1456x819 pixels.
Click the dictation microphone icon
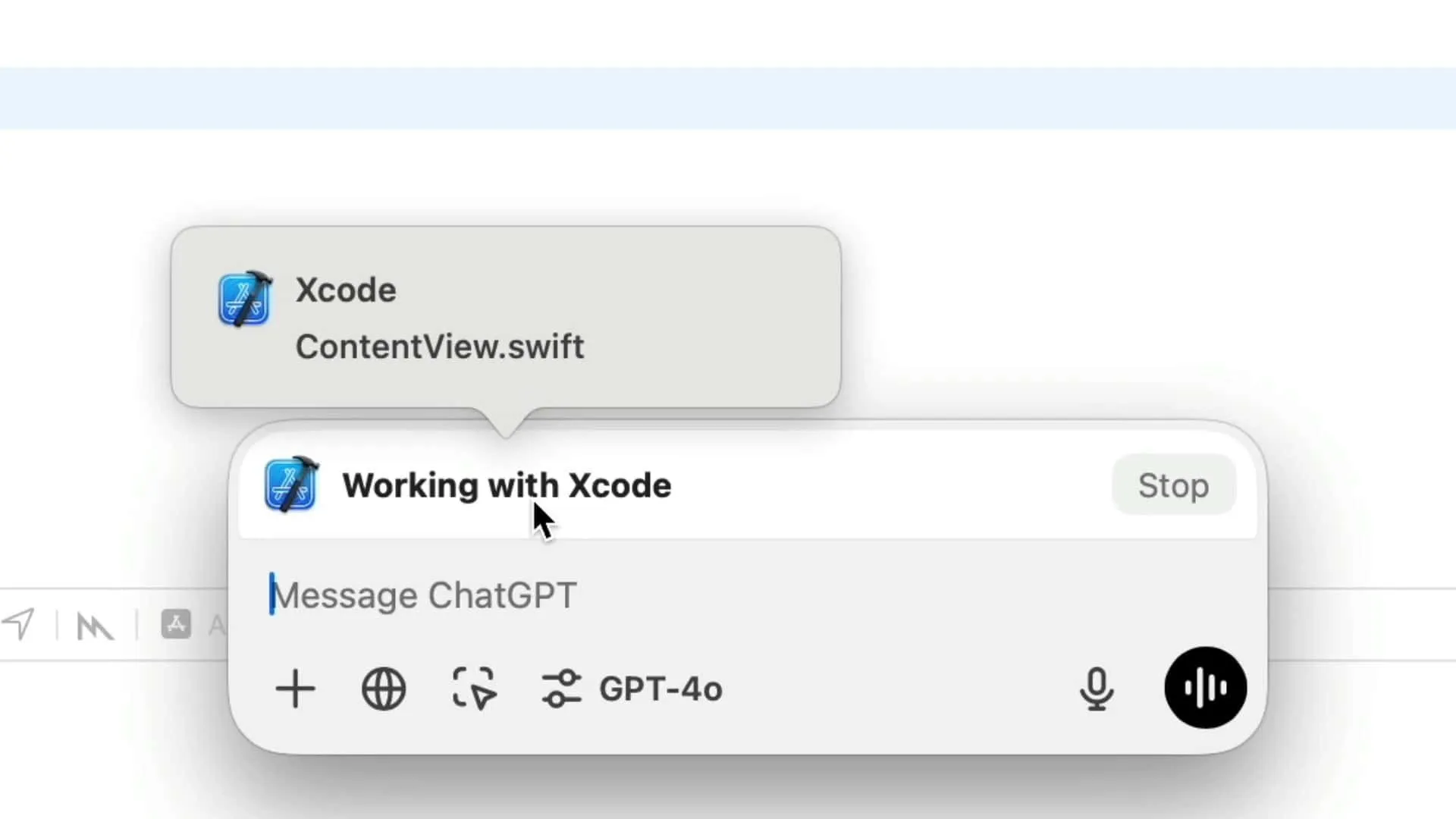click(x=1099, y=689)
